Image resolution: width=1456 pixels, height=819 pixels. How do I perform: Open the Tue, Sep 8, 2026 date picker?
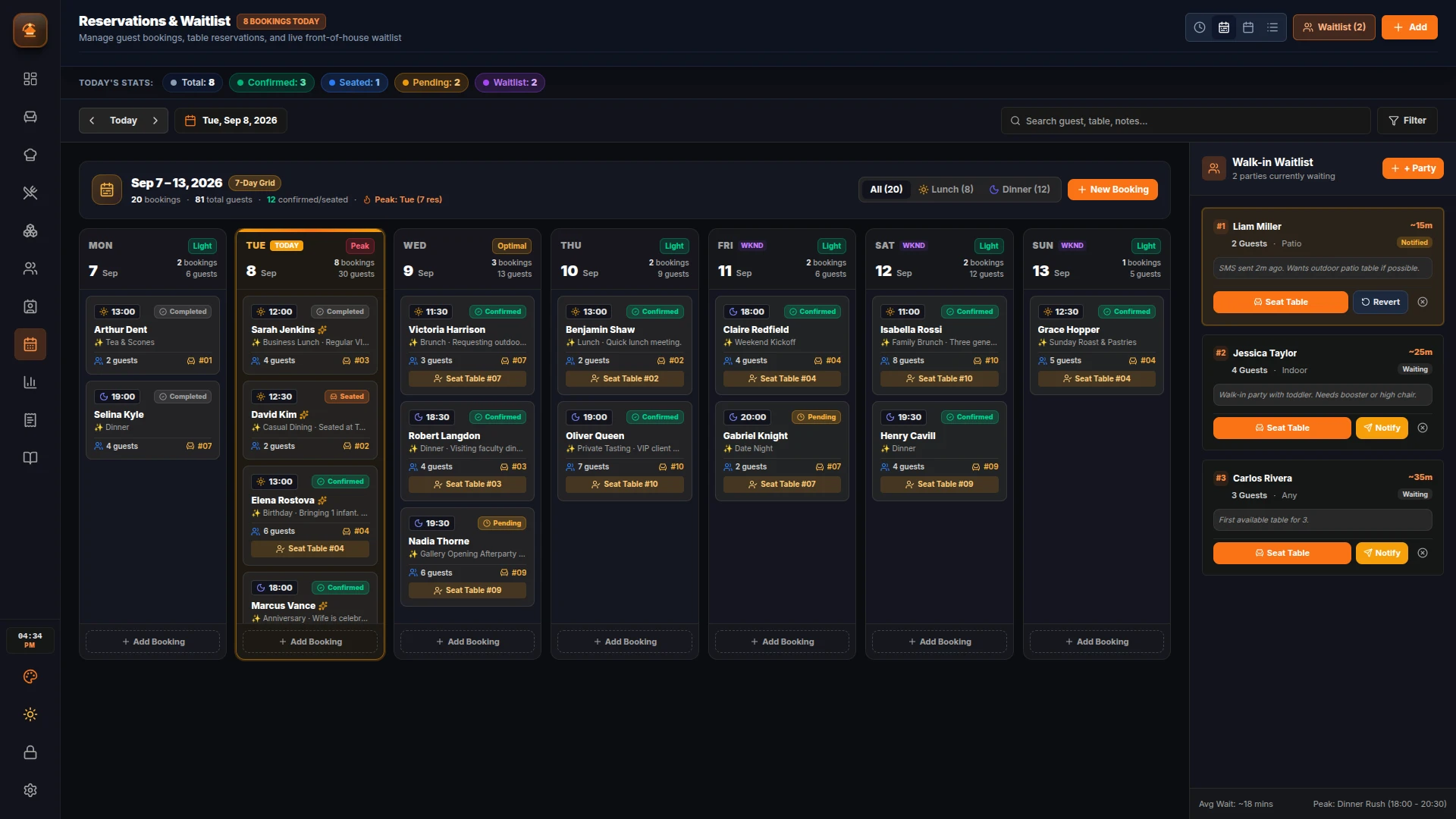[231, 121]
